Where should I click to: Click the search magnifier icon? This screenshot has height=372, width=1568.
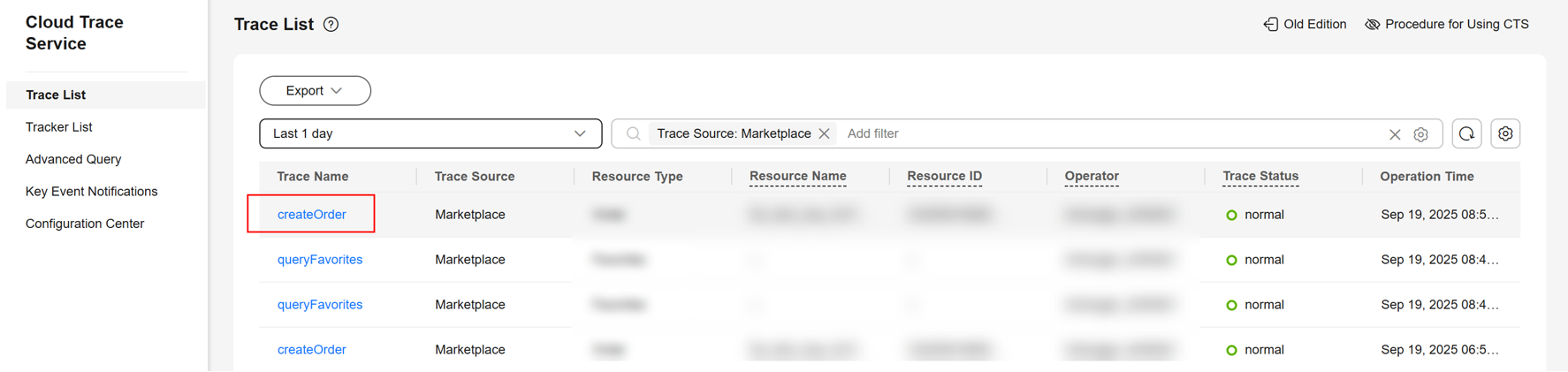click(x=633, y=134)
